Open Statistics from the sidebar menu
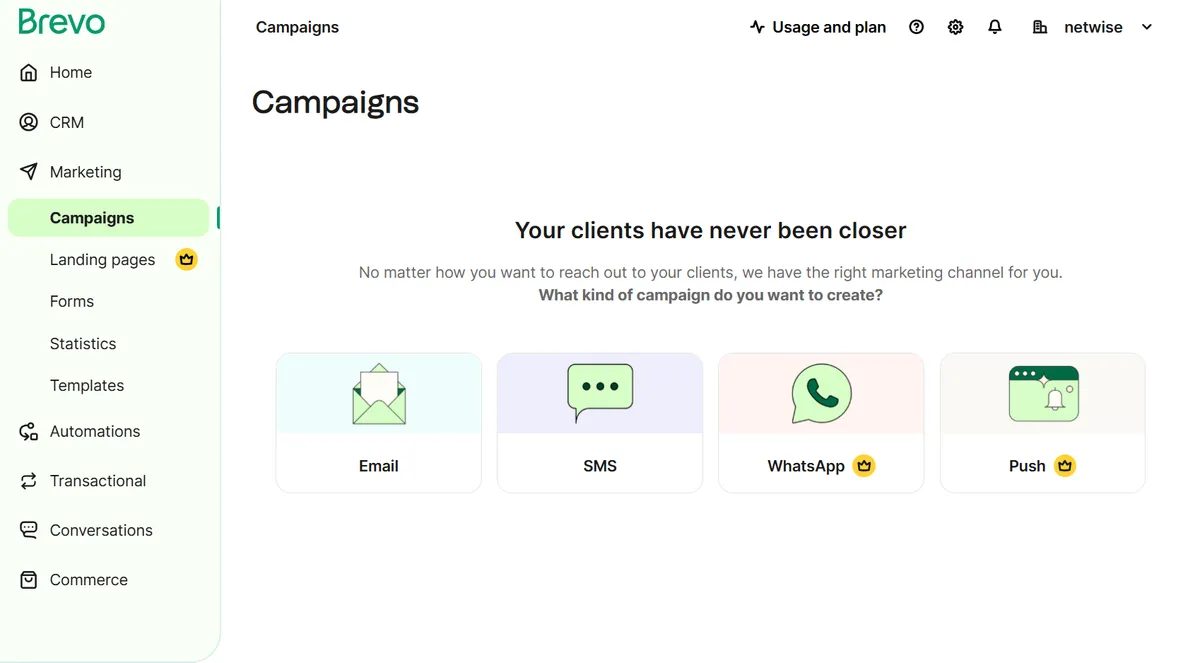The height and width of the screenshot is (663, 1200). [83, 343]
